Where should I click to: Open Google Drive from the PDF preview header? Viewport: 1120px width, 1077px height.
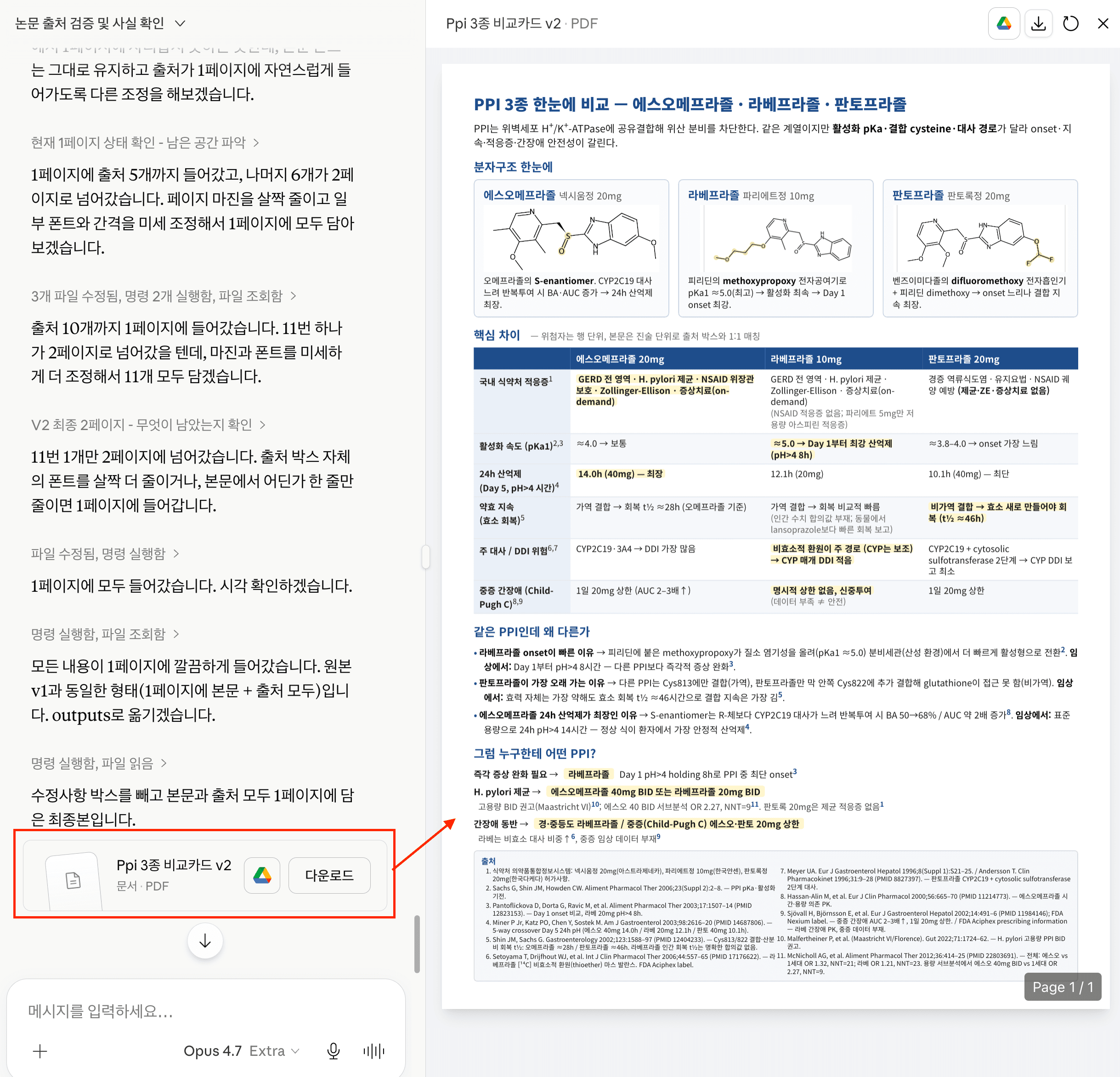tap(1004, 23)
